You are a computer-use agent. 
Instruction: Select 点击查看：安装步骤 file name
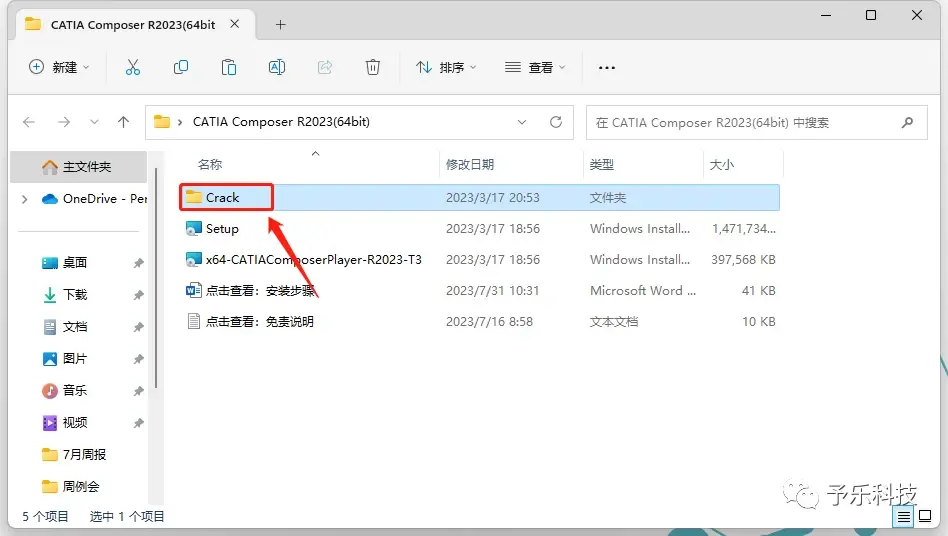click(260, 290)
